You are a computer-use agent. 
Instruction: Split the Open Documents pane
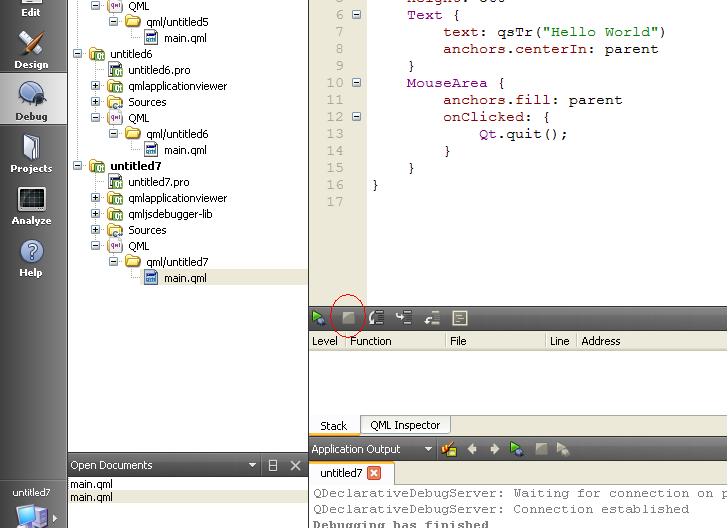click(273, 465)
